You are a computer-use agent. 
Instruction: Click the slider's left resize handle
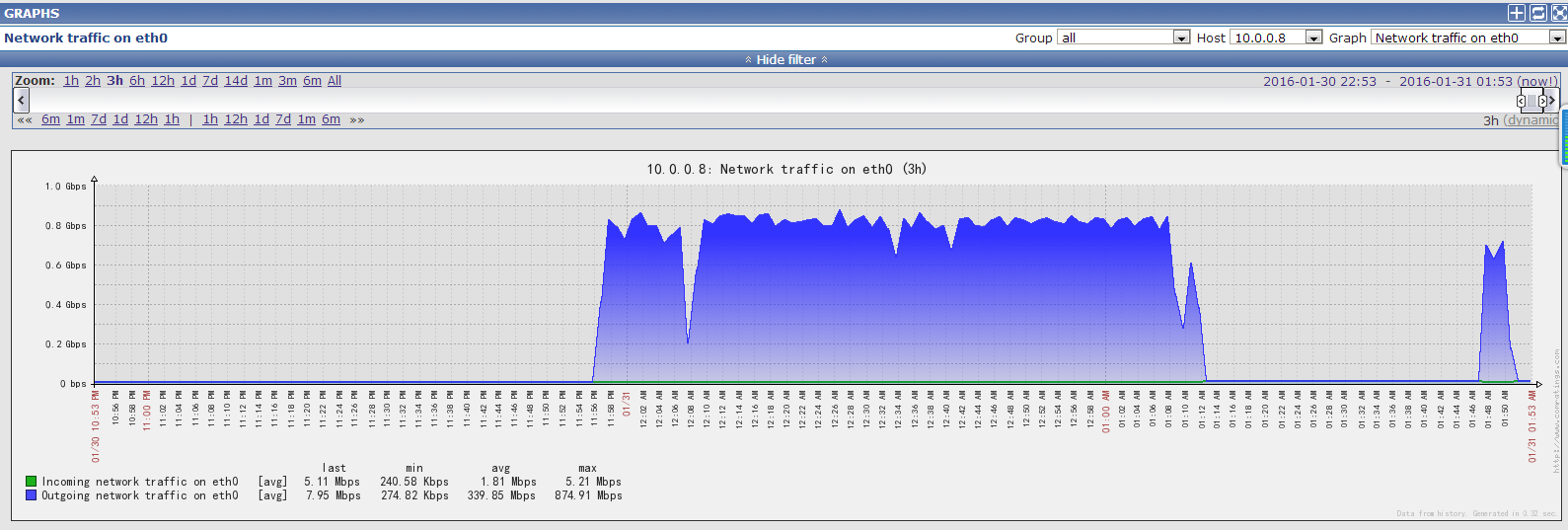point(1521,101)
